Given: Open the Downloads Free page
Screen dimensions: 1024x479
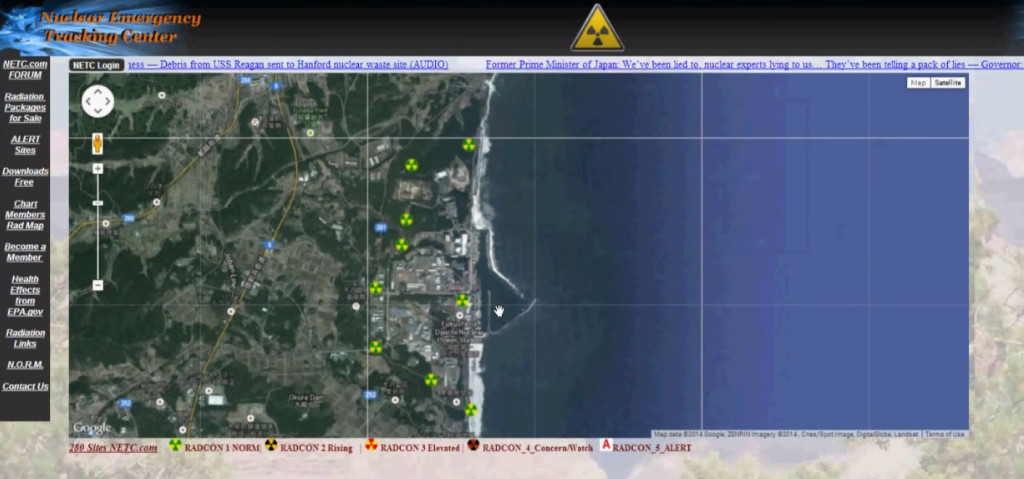Looking at the screenshot, I should pos(25,176).
